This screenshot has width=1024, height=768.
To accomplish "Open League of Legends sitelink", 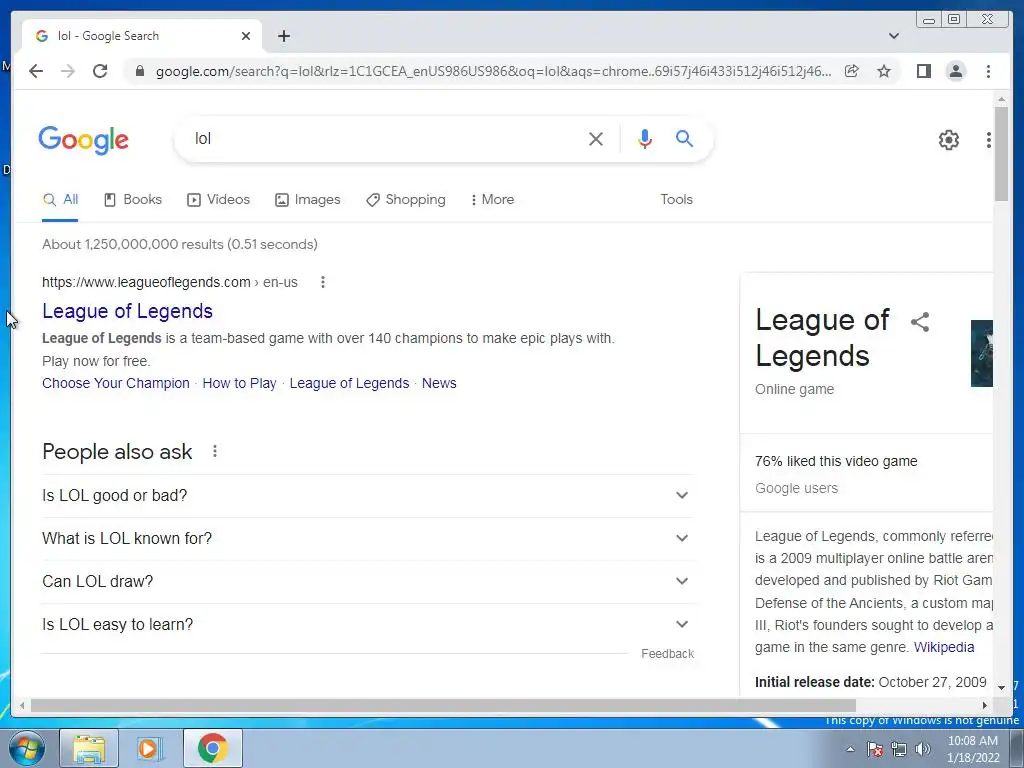I will pyautogui.click(x=349, y=383).
